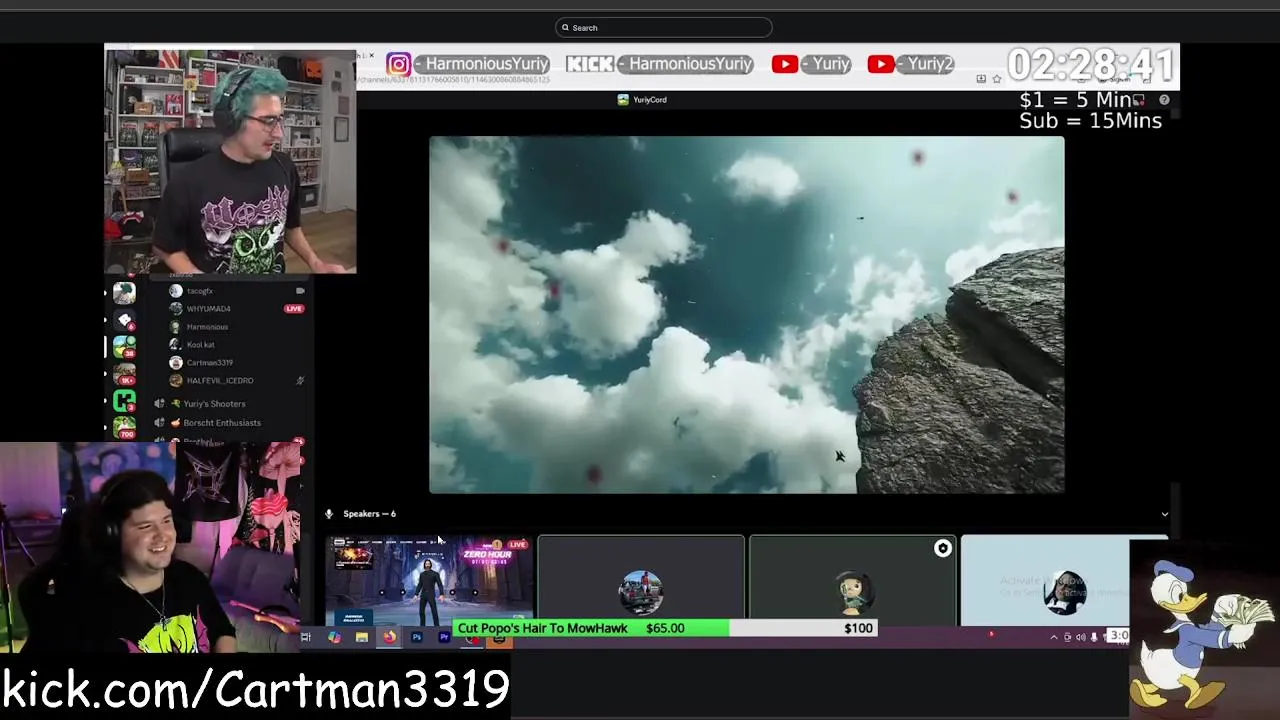Click the Search box at top
This screenshot has width=1280, height=720.
coord(663,28)
